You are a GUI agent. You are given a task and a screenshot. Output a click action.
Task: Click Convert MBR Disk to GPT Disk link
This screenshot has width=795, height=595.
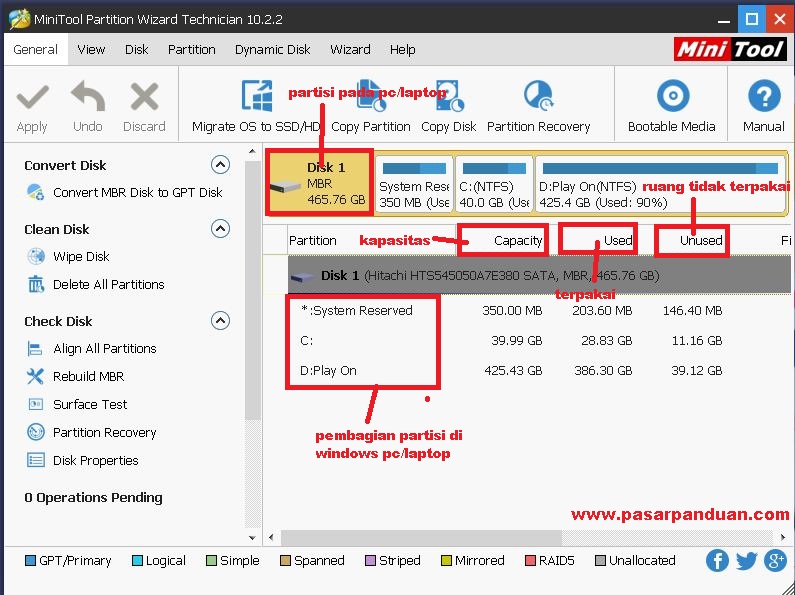click(138, 193)
